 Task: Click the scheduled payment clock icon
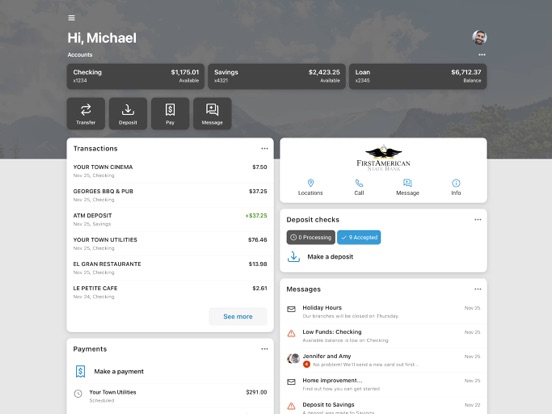click(x=78, y=394)
